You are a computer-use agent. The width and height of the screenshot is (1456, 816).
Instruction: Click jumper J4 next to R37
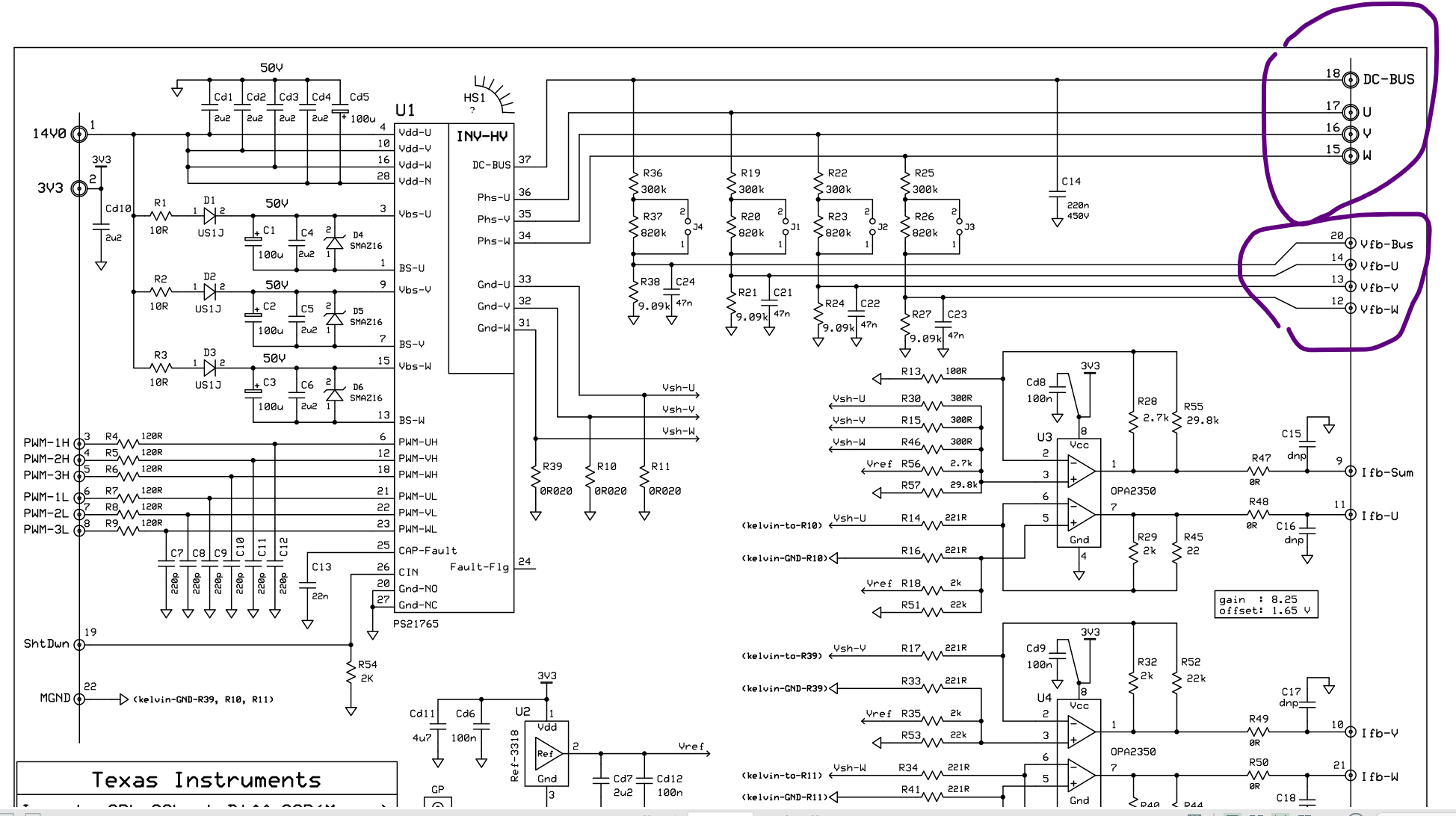[688, 228]
